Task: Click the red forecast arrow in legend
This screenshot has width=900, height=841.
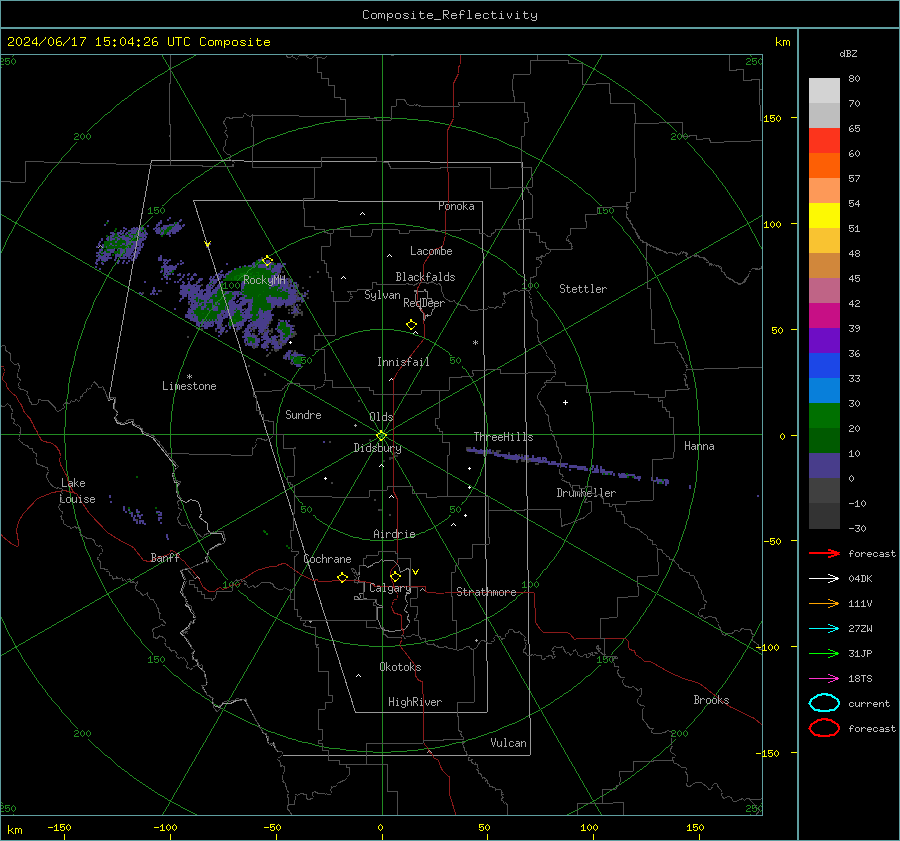Action: pyautogui.click(x=824, y=553)
